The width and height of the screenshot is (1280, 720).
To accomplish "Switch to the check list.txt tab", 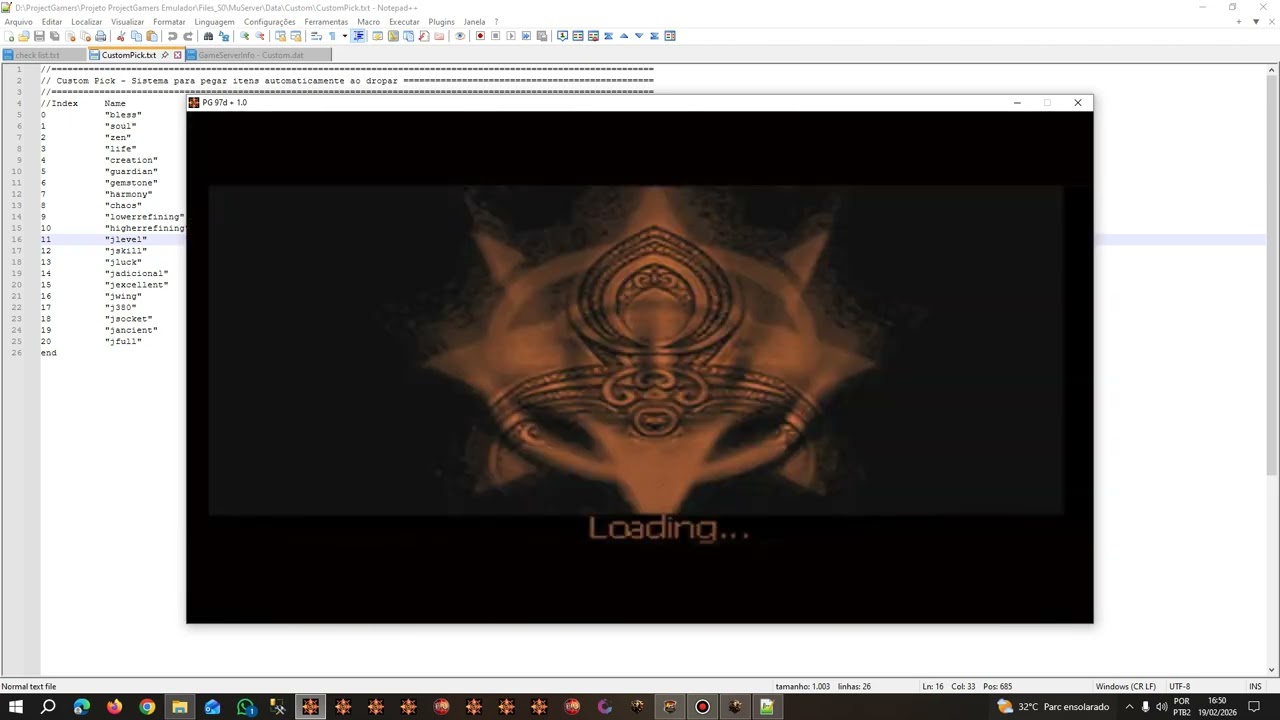I will [37, 55].
